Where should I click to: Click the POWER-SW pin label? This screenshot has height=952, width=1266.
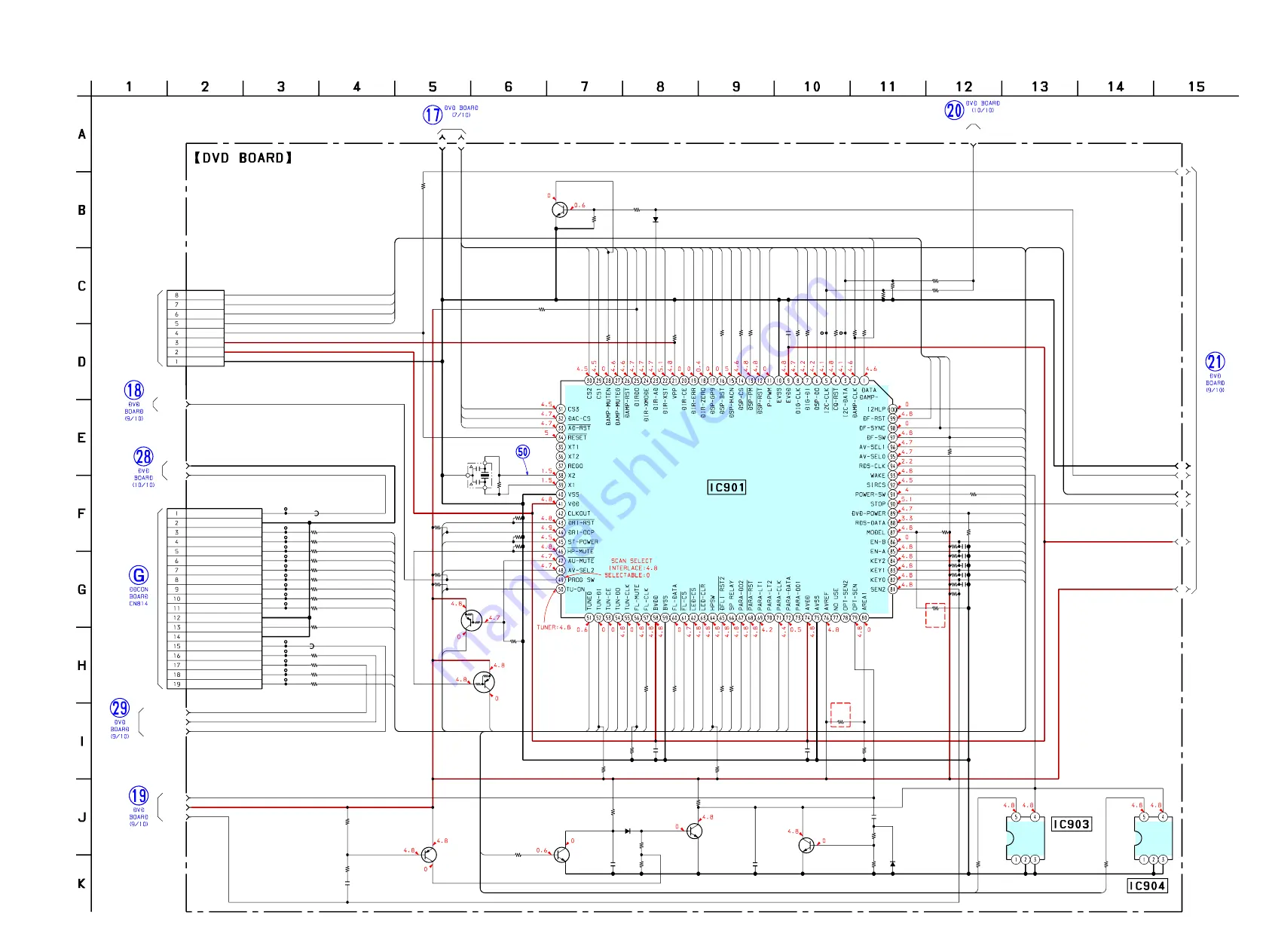[870, 494]
